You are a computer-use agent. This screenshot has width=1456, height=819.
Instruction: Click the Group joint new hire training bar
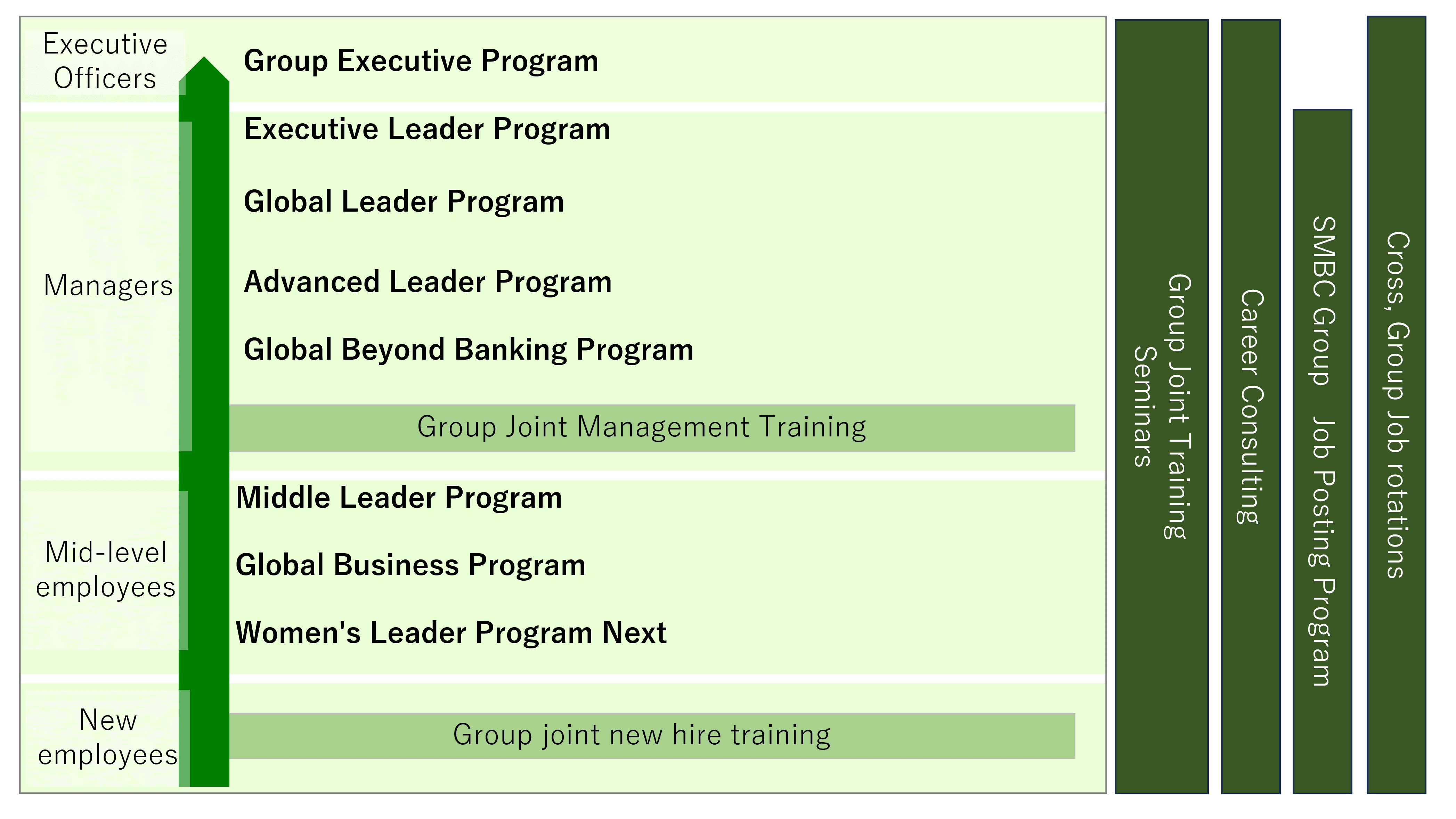[652, 735]
